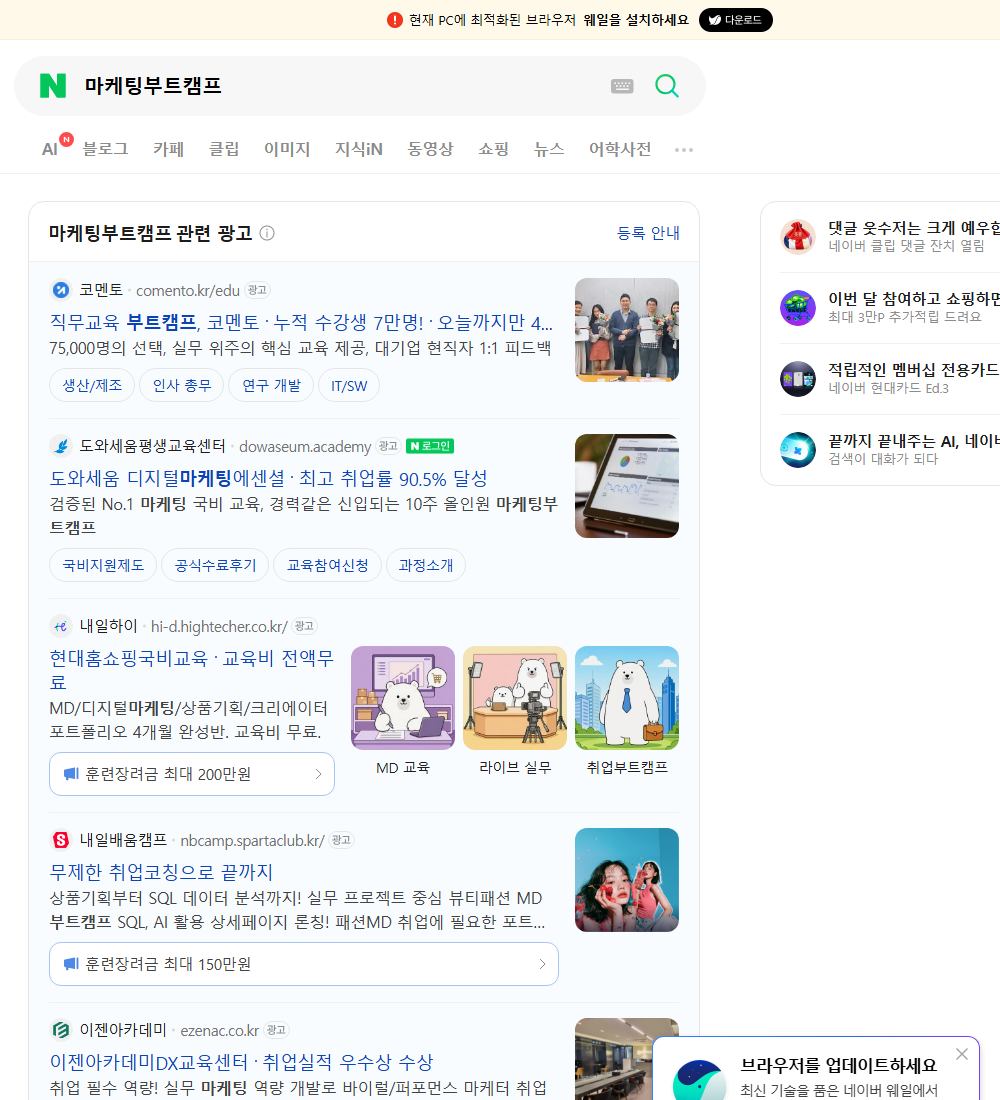Screen dimensions: 1000x1100
Task: Open the on-screen keyboard icon in search bar
Action: pyautogui.click(x=622, y=86)
